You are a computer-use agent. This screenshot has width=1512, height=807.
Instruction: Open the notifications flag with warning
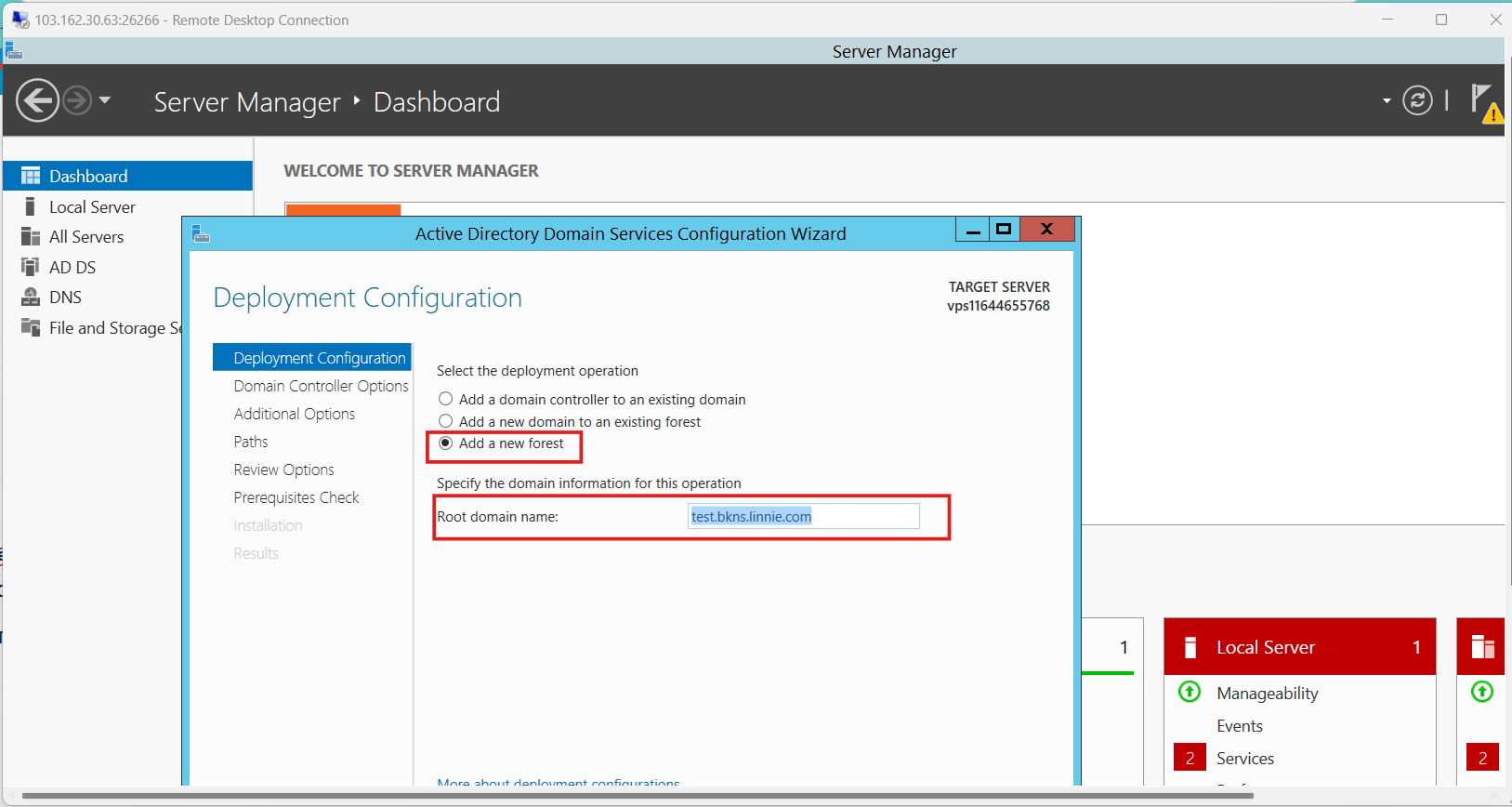1484,101
